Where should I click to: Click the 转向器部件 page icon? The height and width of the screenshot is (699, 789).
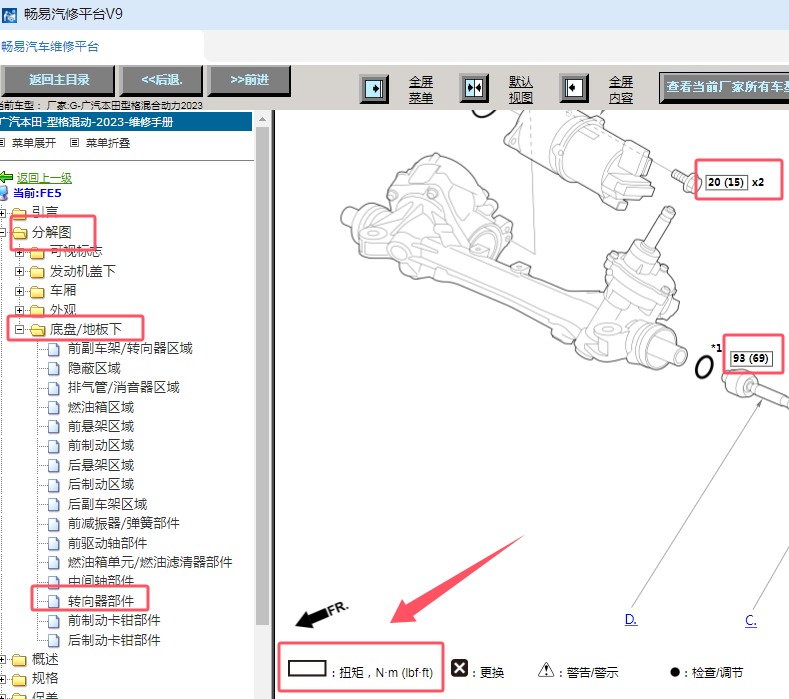point(54,601)
